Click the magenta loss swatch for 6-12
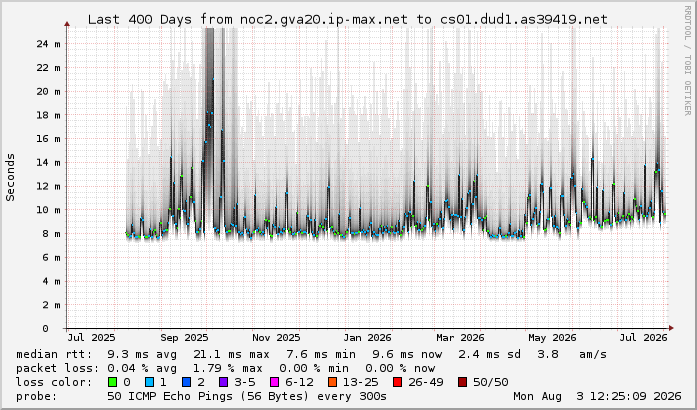697x410 pixels. (275, 382)
